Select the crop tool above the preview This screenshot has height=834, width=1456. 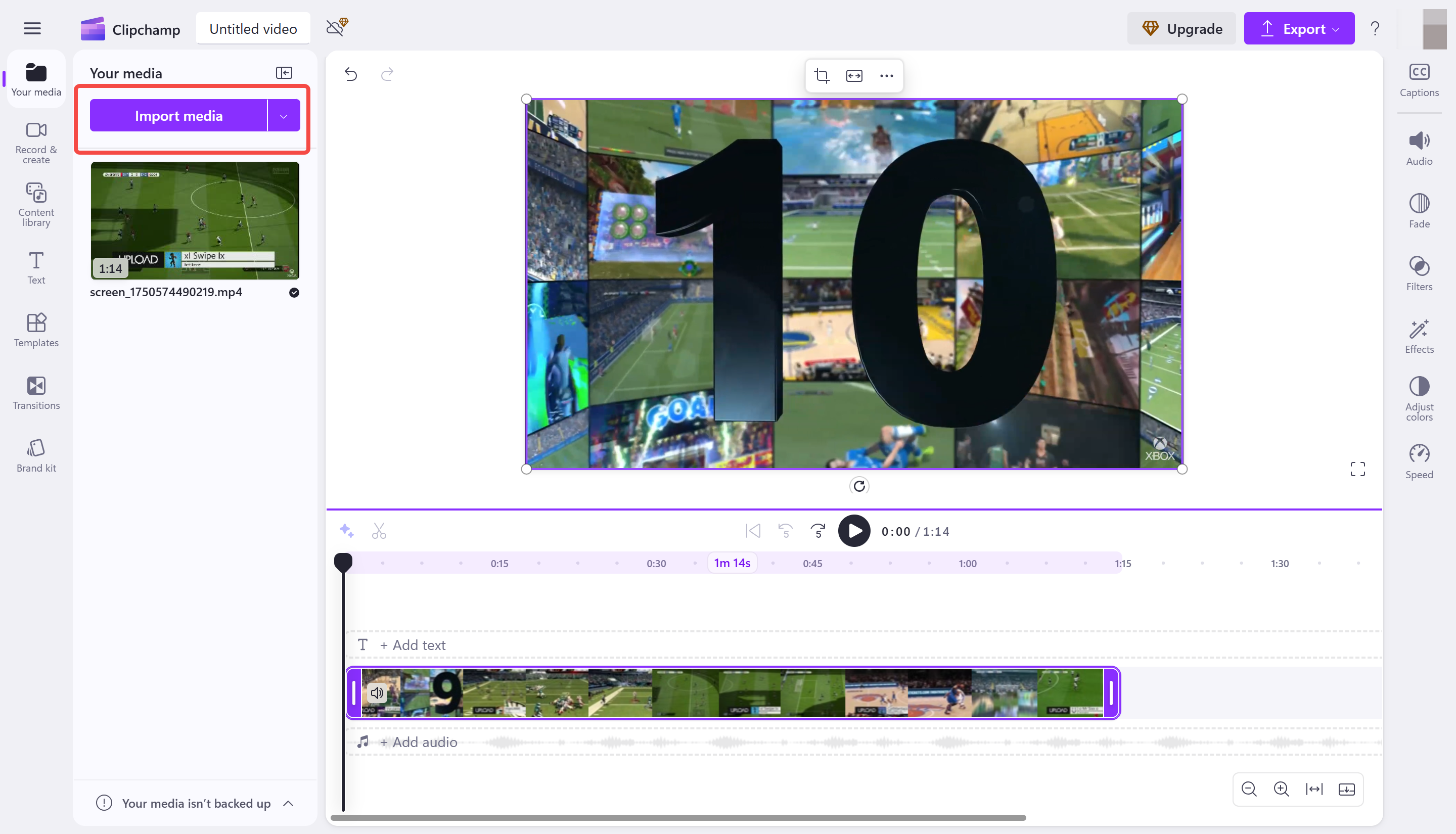pyautogui.click(x=822, y=75)
